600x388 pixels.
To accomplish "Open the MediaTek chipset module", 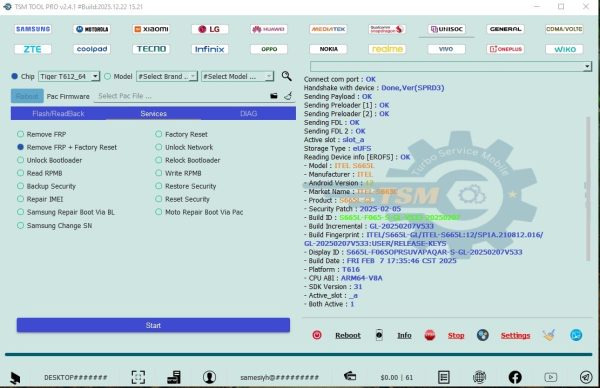I will click(x=328, y=29).
